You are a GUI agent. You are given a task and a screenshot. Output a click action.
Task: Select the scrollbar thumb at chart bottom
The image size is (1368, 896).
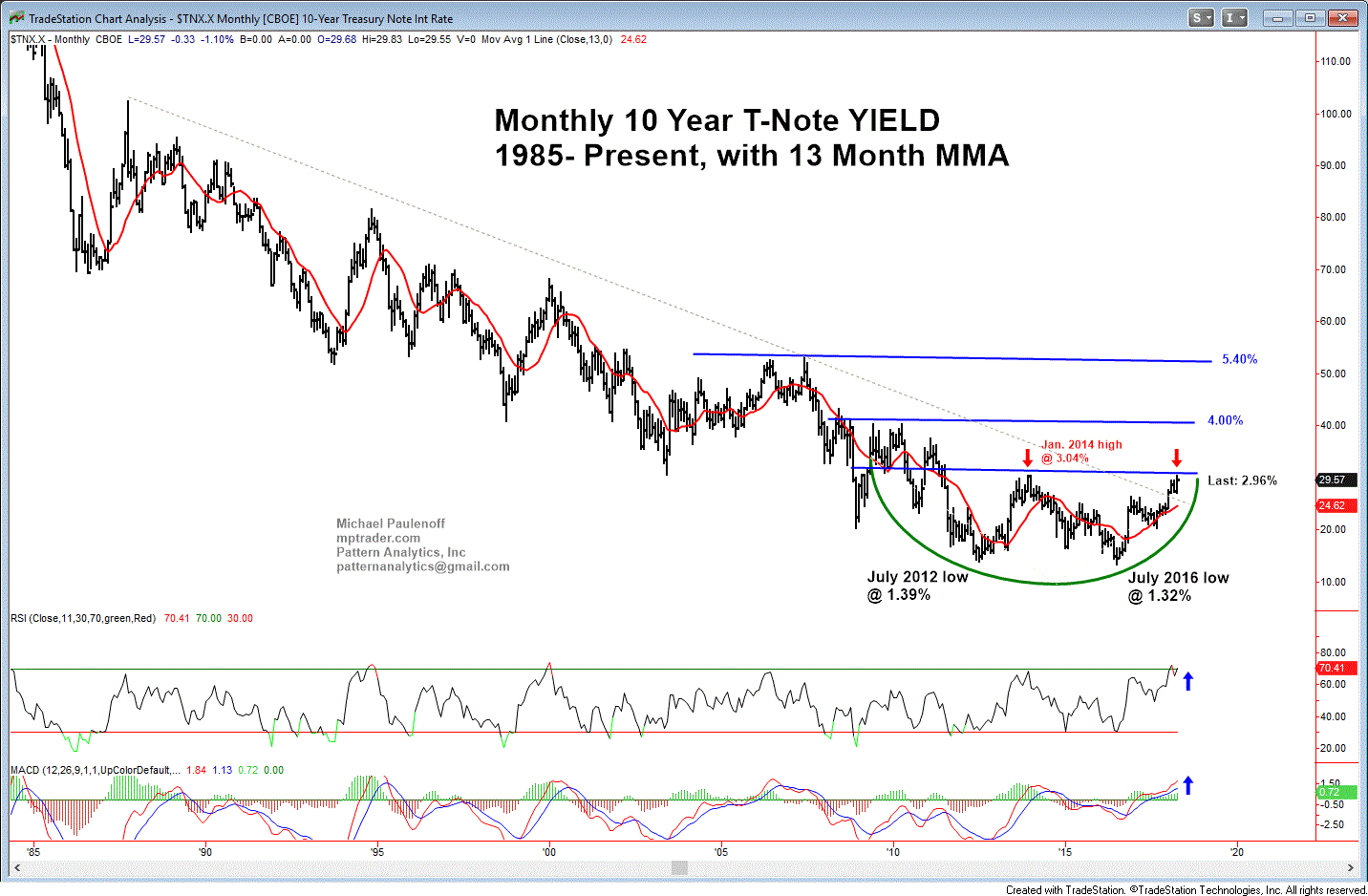(679, 868)
